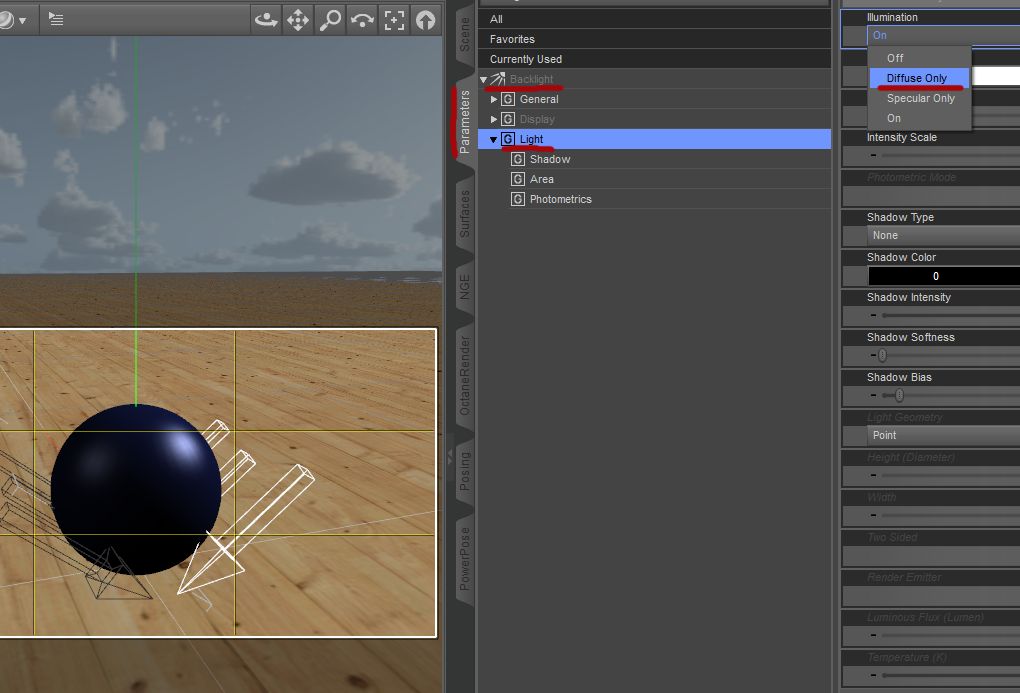Expand the General property group
The image size is (1020, 693).
tap(494, 99)
